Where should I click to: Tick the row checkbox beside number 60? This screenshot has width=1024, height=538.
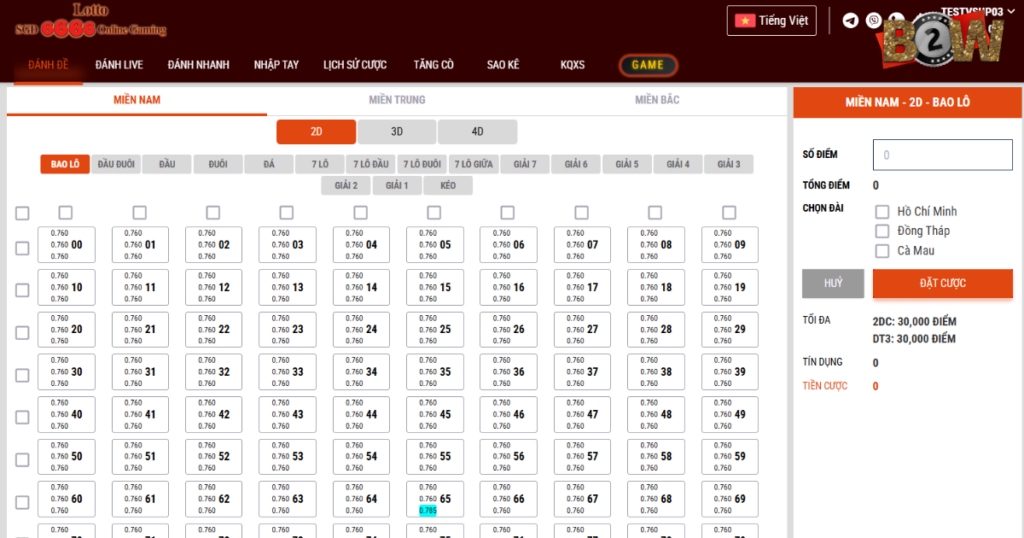click(22, 502)
